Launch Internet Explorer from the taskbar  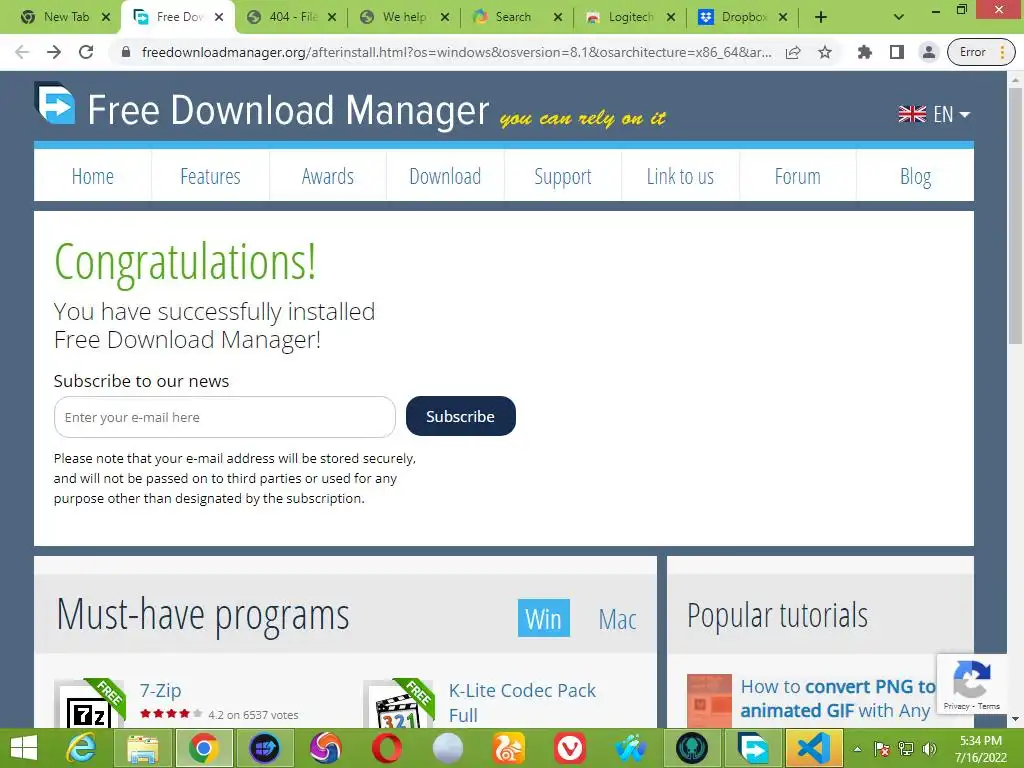[81, 748]
